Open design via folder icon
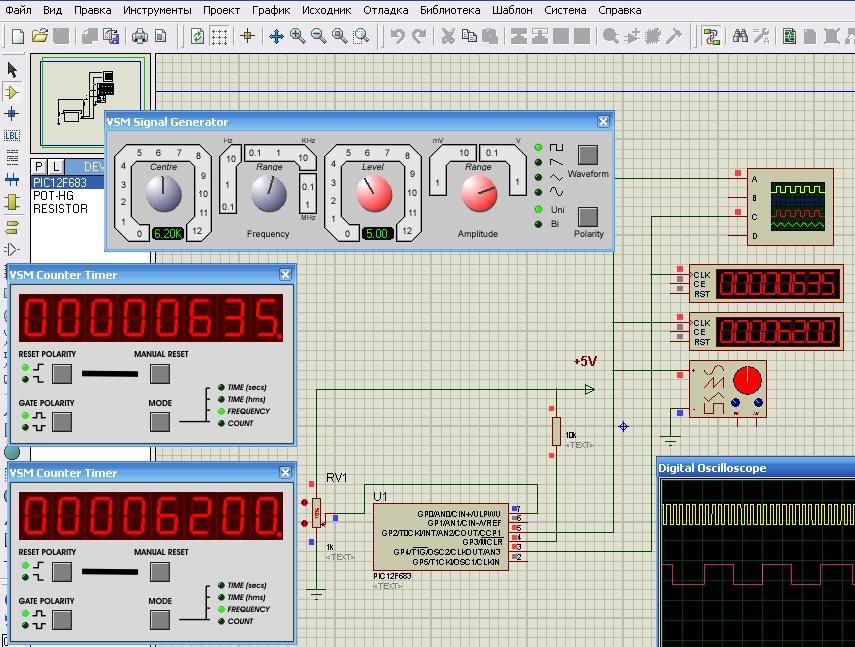855x647 pixels. coord(39,37)
